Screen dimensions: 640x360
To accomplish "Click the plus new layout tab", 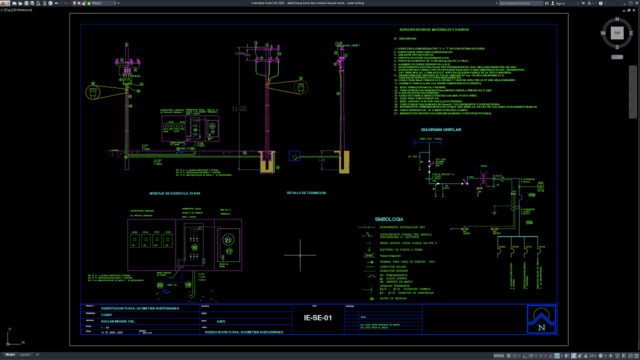I will coord(37,355).
